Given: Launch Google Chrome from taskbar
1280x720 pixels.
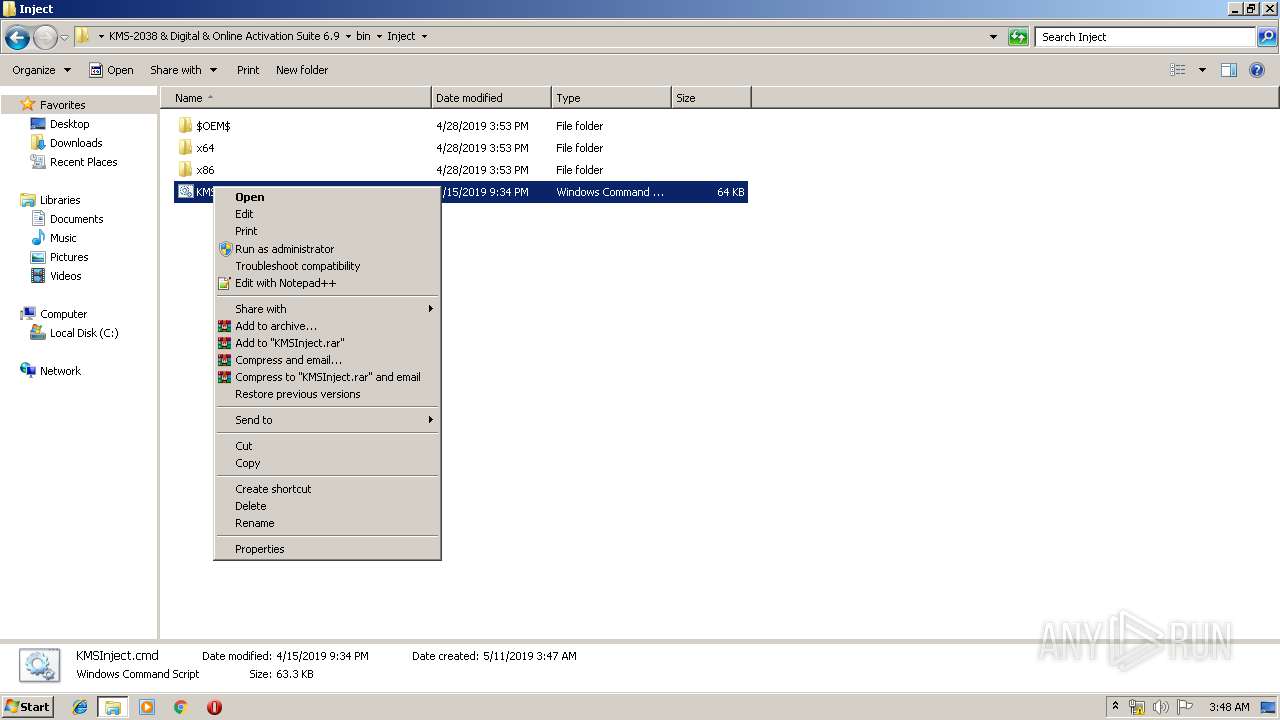Looking at the screenshot, I should [180, 707].
